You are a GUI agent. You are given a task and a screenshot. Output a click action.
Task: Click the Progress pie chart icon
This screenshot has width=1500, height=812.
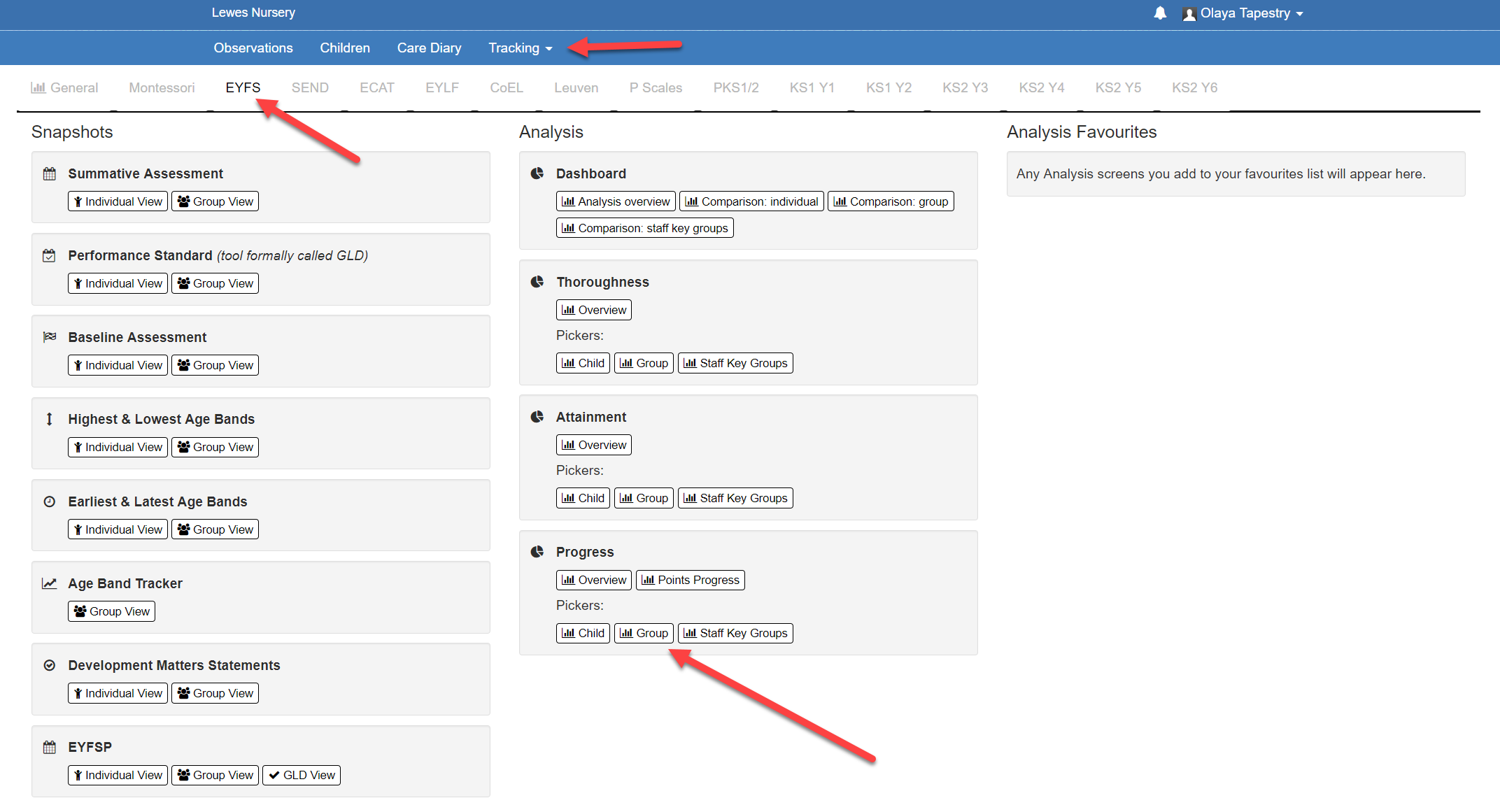(x=537, y=552)
